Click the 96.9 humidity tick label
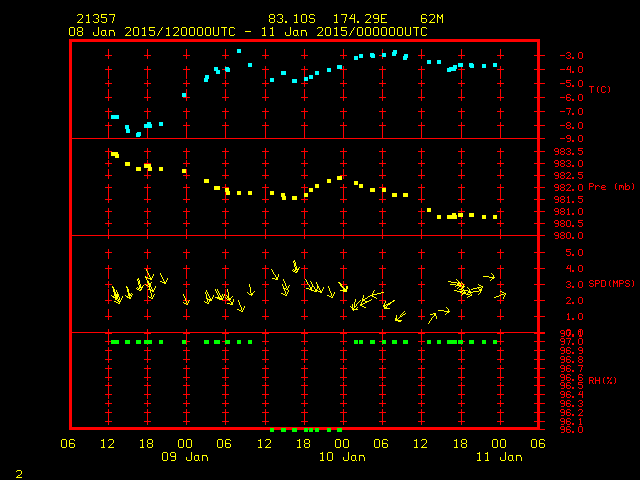The width and height of the screenshot is (640, 480). click(x=571, y=351)
